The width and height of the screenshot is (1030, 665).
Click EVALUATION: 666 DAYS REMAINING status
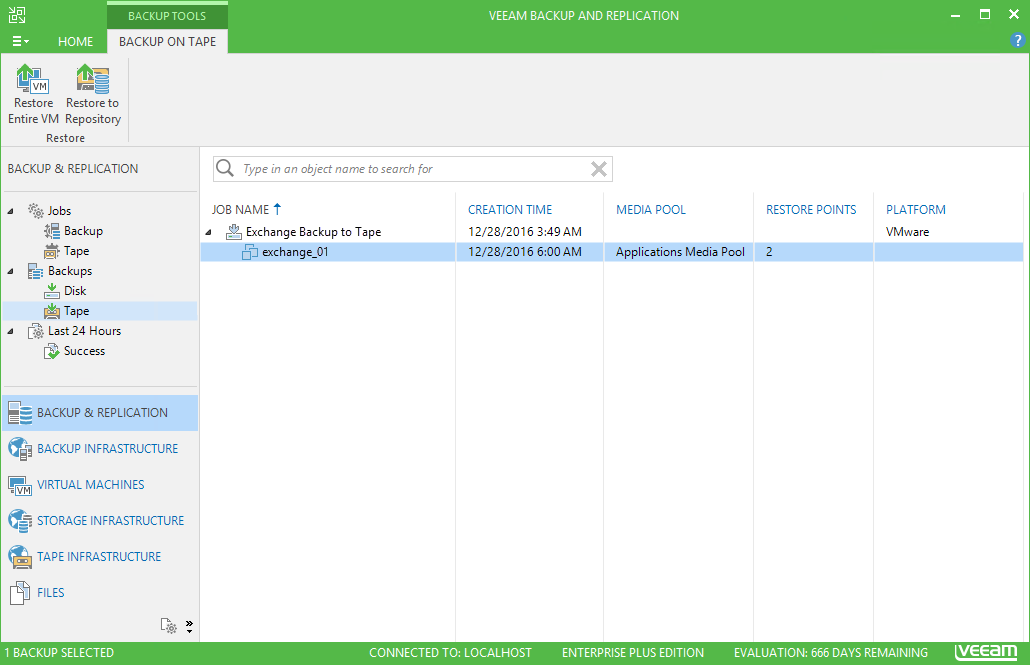point(830,653)
